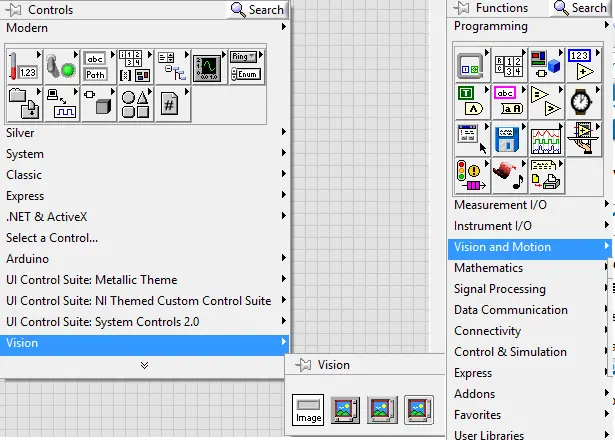The height and width of the screenshot is (440, 615).
Task: Open List, Table & Tree controls subpalette
Action: coord(173,66)
